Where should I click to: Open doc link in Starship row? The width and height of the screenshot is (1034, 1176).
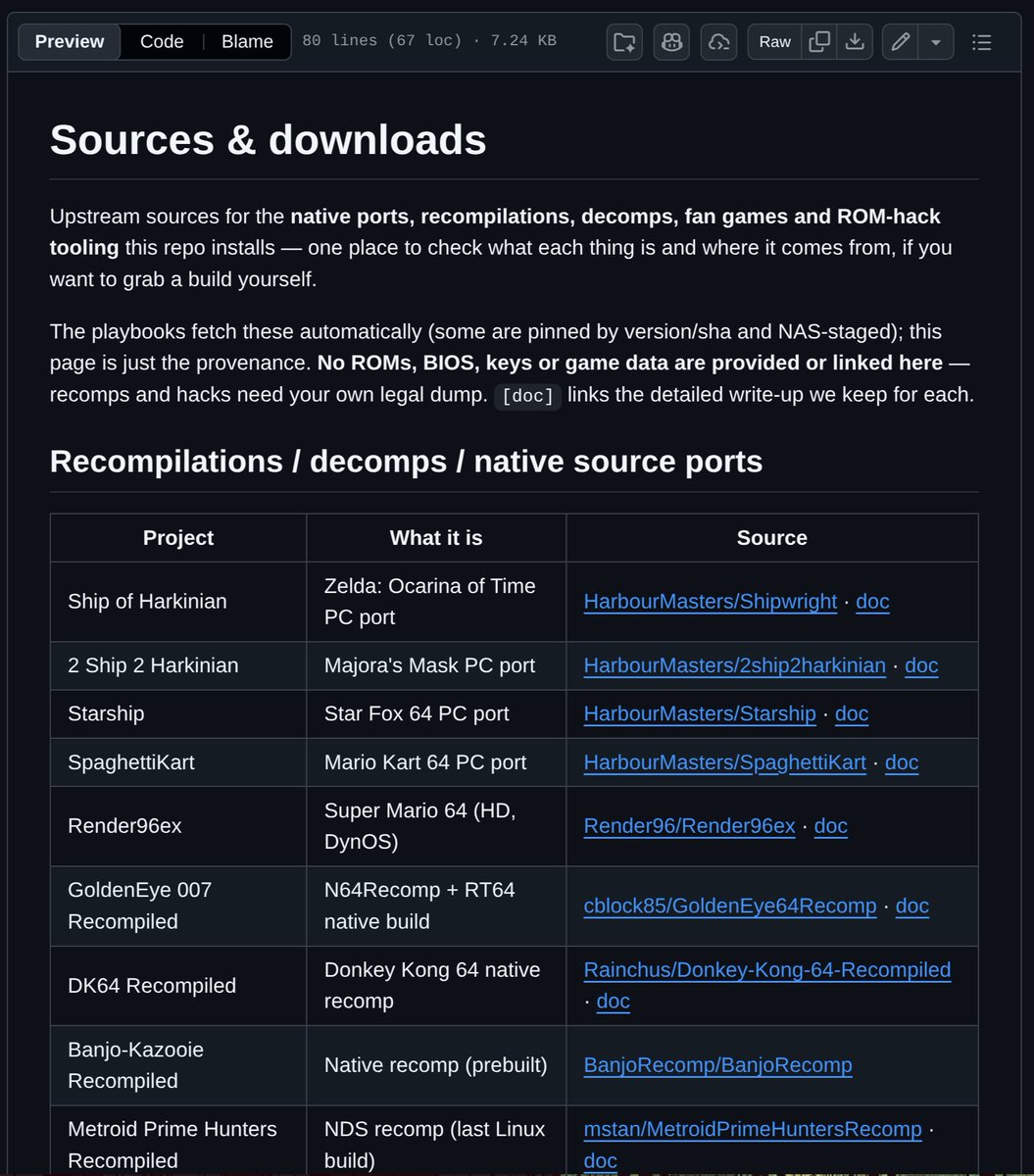[x=852, y=713]
